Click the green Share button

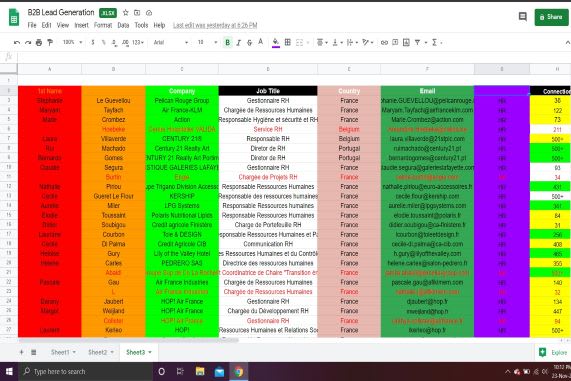pyautogui.click(x=551, y=17)
